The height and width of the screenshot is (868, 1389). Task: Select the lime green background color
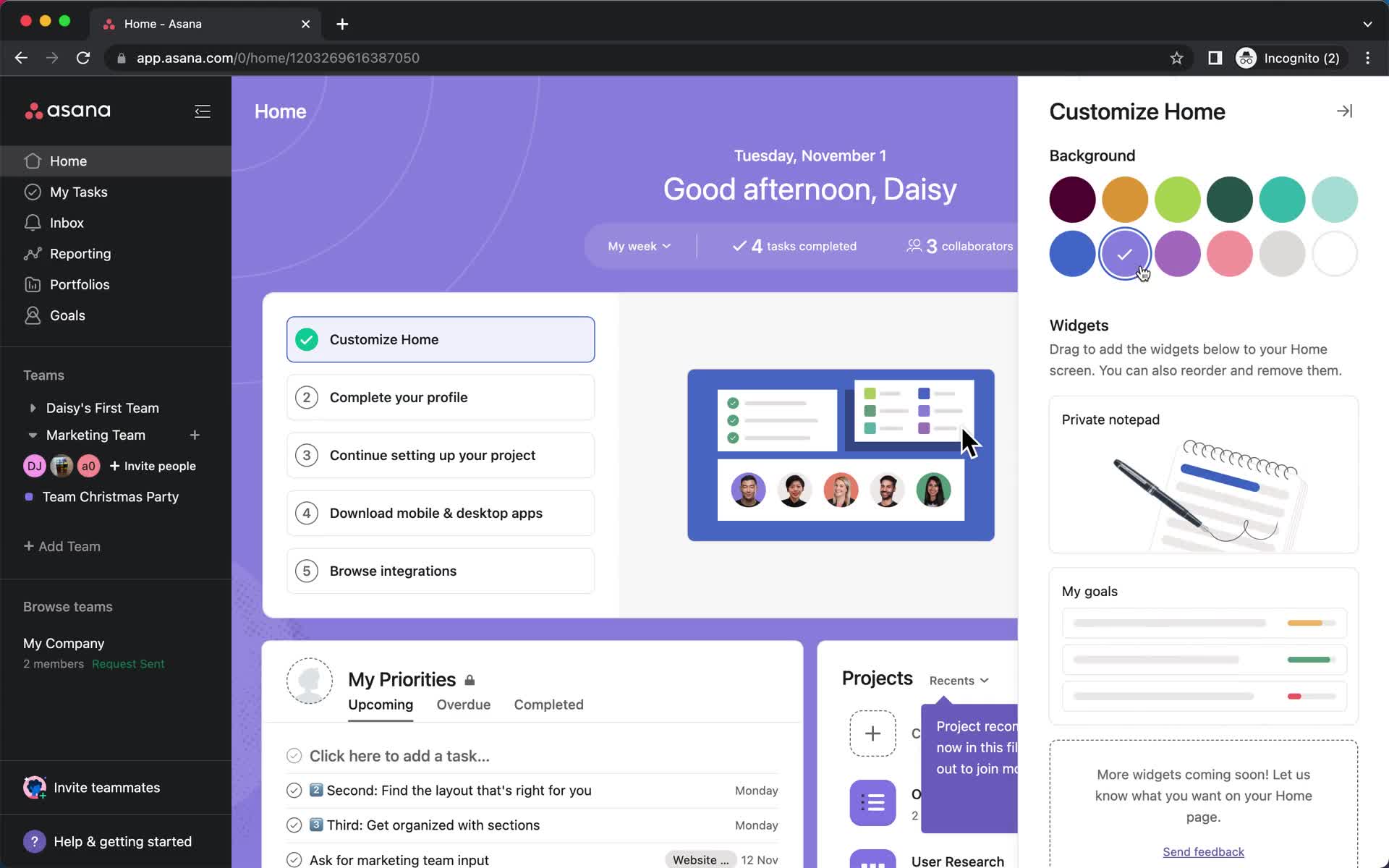pos(1177,200)
